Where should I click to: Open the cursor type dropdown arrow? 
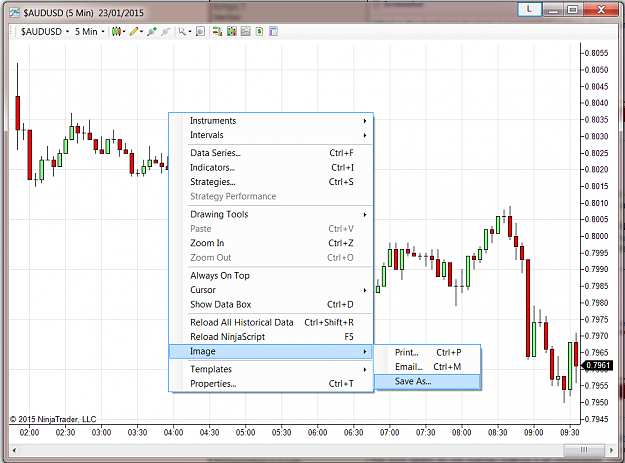(190, 31)
